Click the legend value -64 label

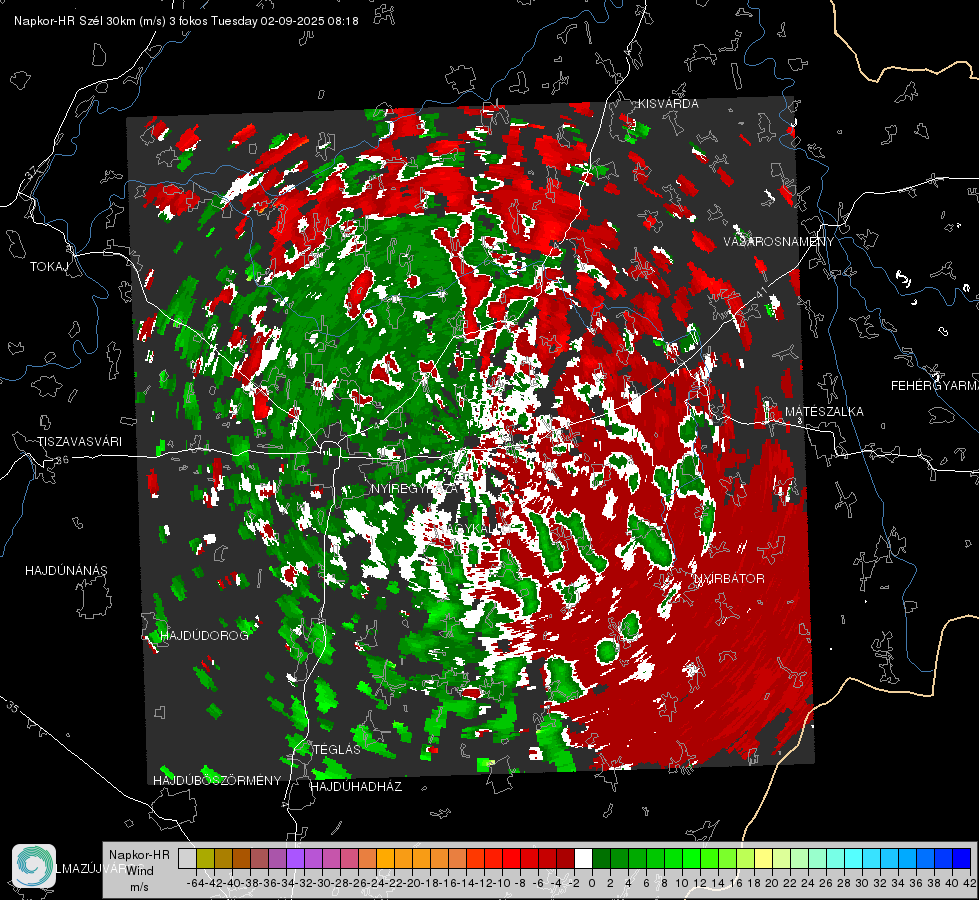pos(195,883)
